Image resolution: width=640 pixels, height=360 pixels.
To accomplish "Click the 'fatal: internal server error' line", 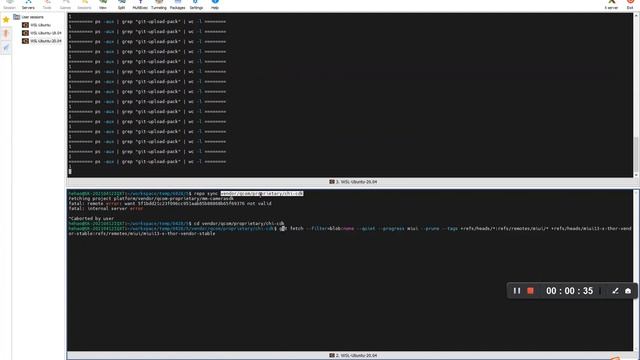I will pos(106,209).
